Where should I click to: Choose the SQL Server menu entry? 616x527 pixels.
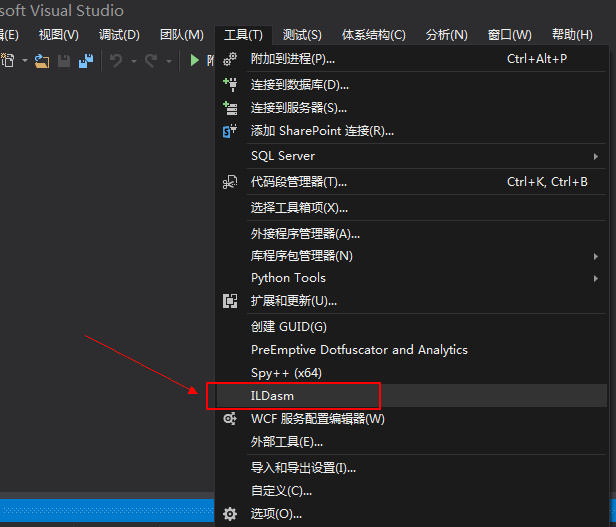point(411,156)
